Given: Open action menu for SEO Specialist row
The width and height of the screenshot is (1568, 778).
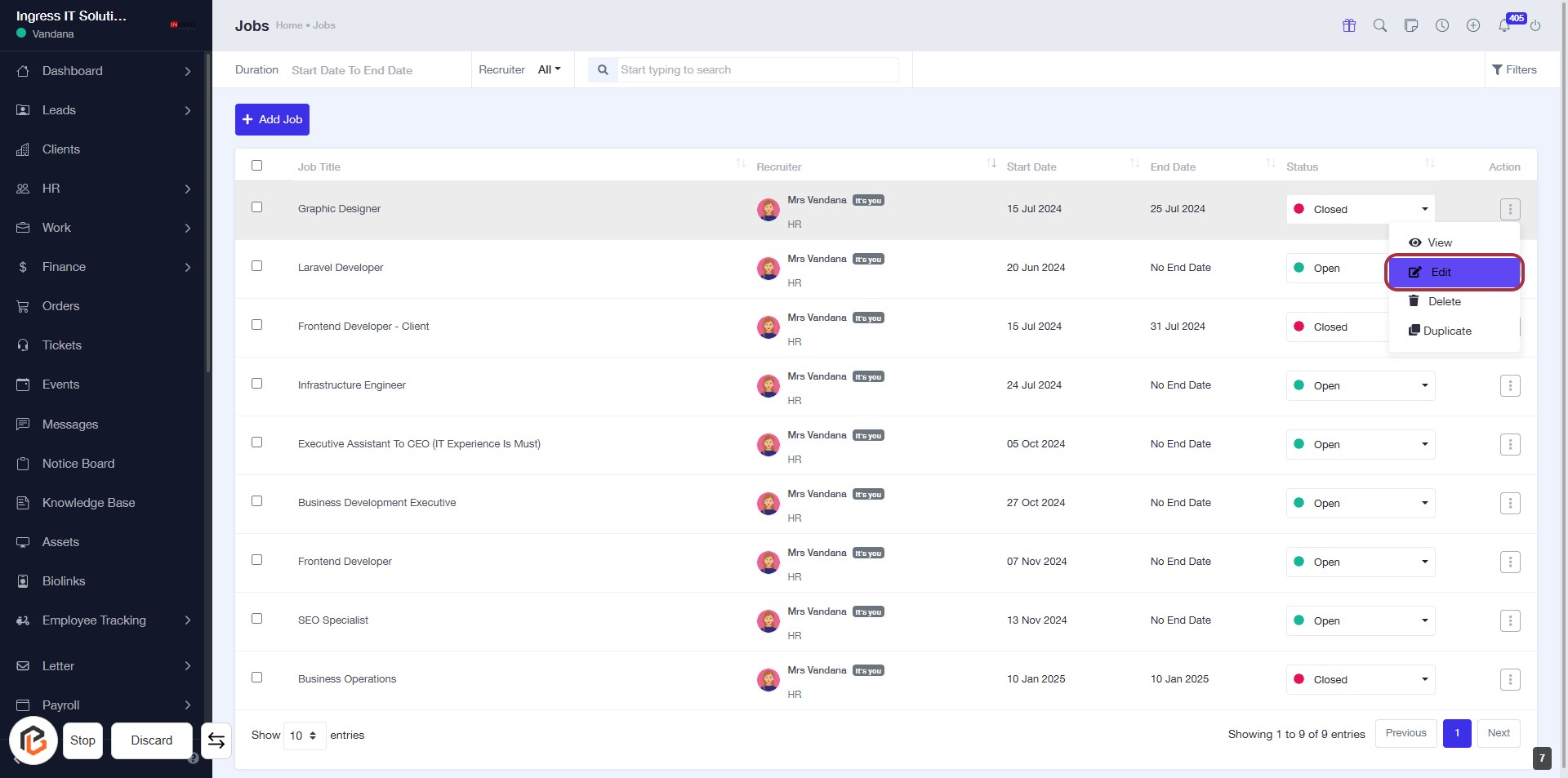Looking at the screenshot, I should pyautogui.click(x=1509, y=621).
